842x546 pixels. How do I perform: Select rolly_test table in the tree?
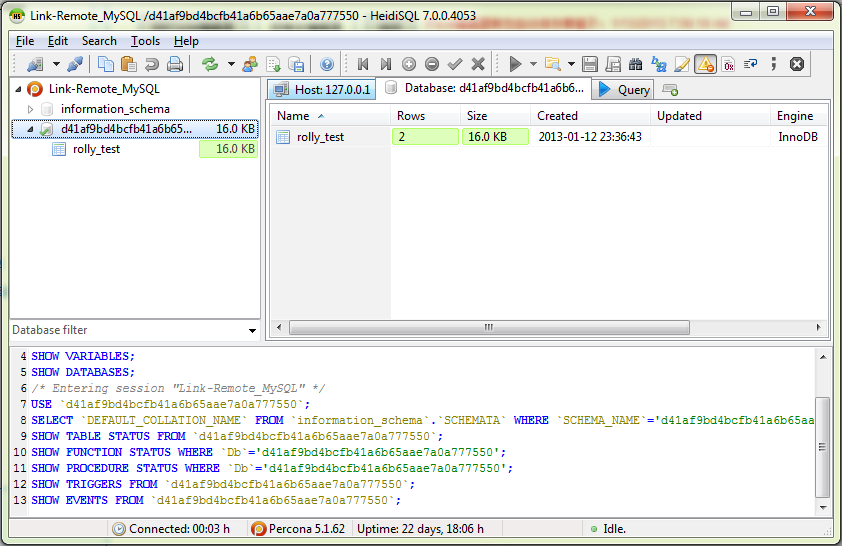96,149
